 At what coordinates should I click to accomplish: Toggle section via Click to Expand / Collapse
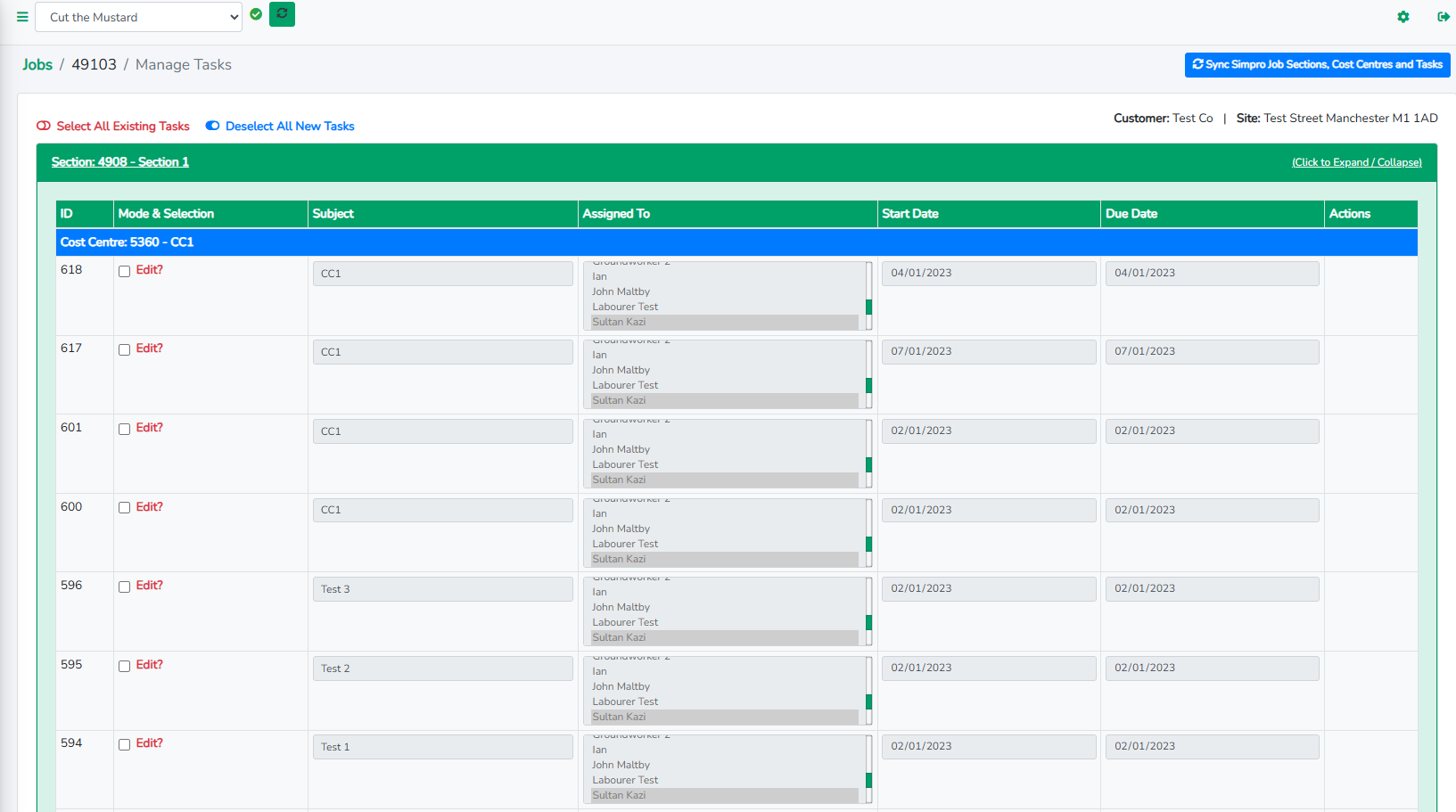(1356, 162)
